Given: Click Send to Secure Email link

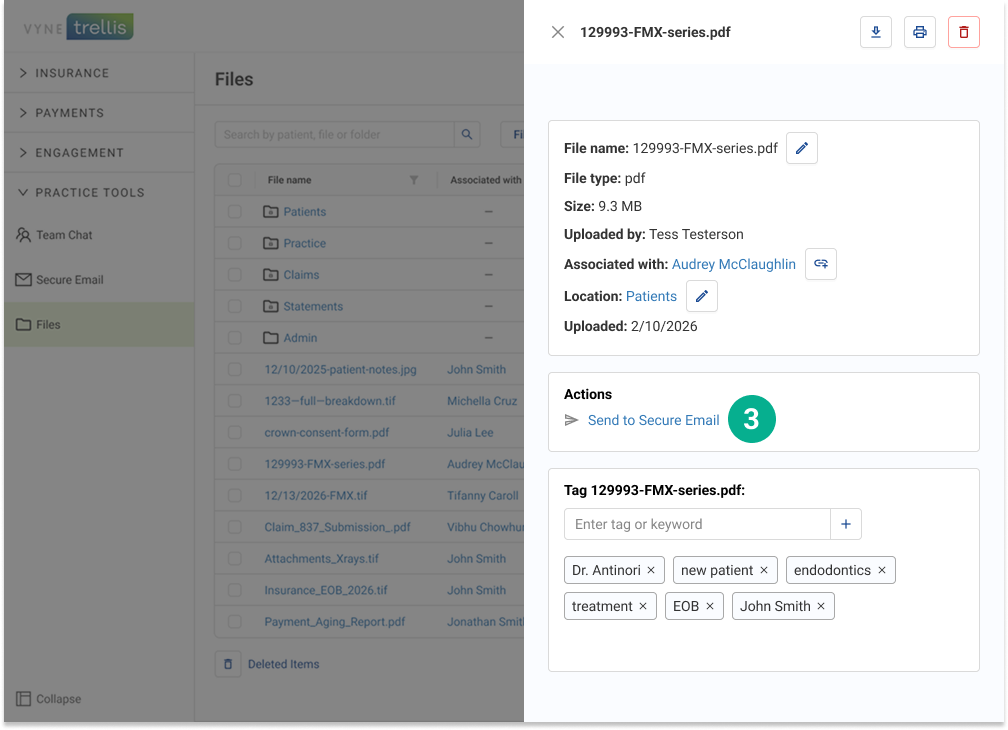Looking at the screenshot, I should 653,420.
